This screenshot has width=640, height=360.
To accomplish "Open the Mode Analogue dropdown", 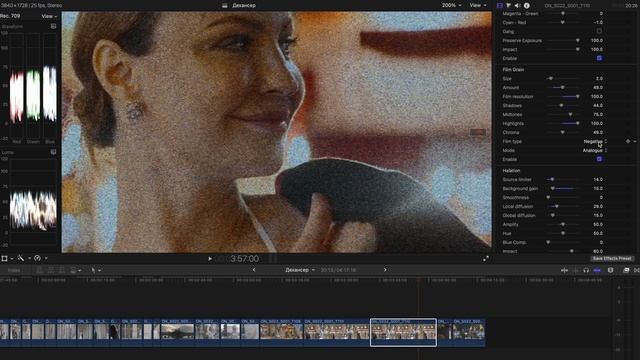I will click(x=595, y=150).
